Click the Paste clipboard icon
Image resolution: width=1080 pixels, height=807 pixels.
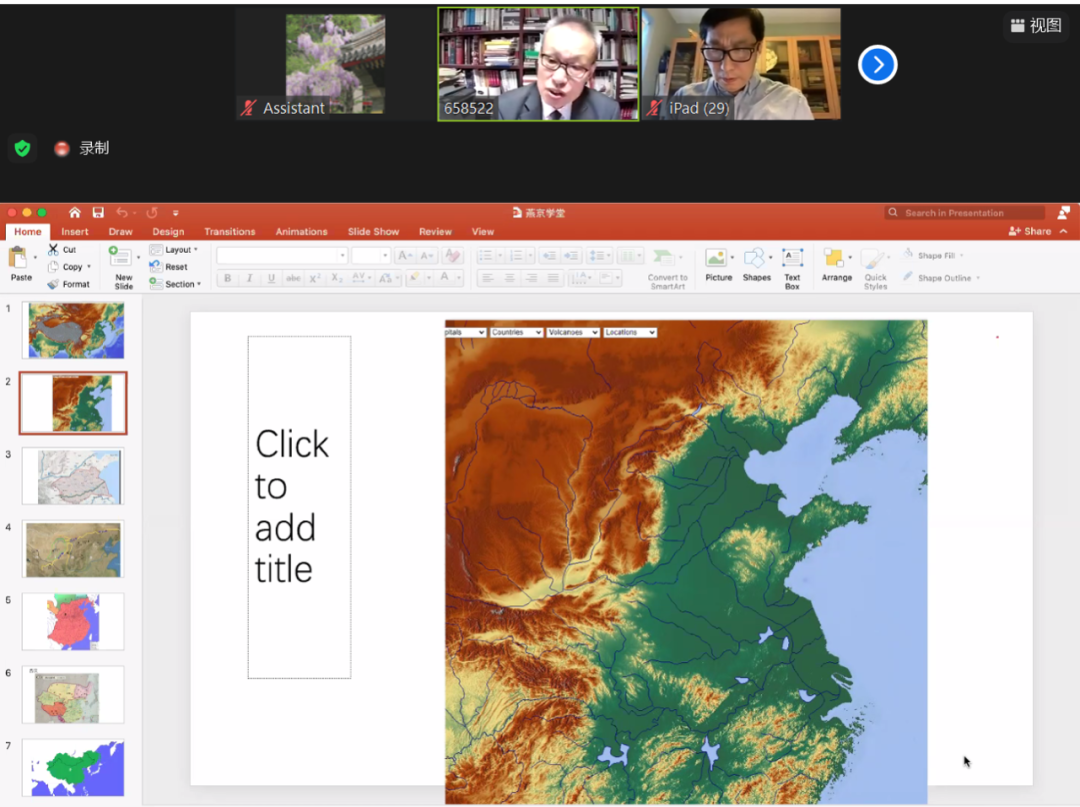click(x=19, y=259)
